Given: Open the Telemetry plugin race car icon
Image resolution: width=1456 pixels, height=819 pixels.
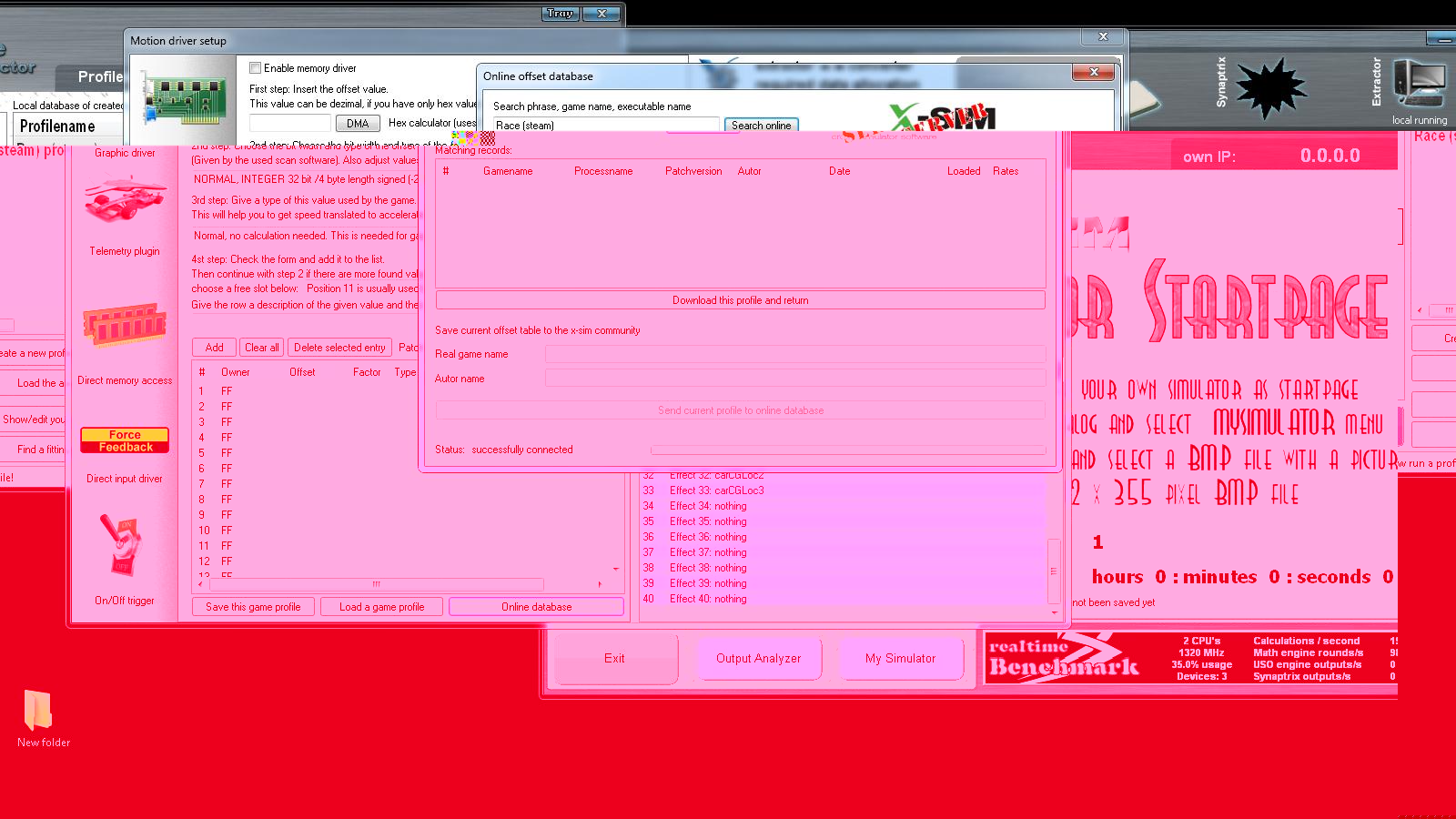Looking at the screenshot, I should coord(125,201).
